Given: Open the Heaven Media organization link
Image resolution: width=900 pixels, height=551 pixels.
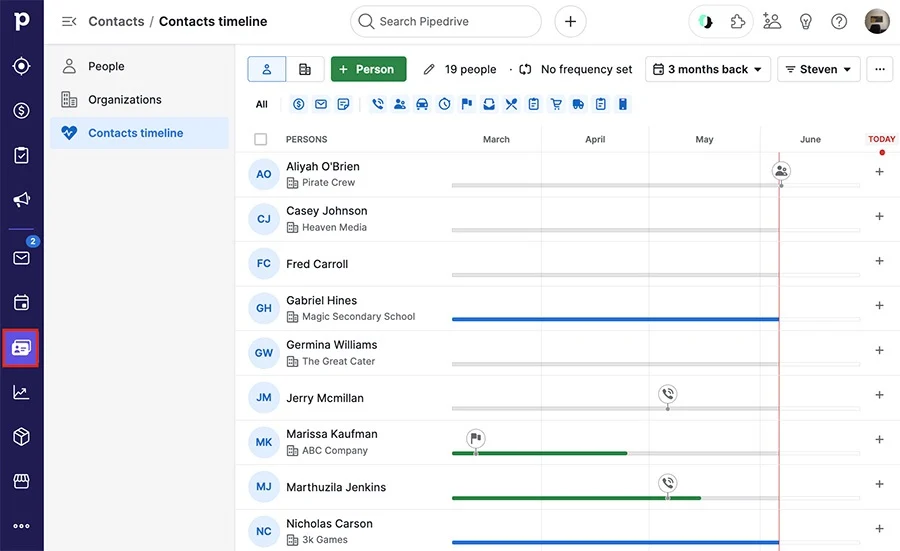Looking at the screenshot, I should tap(334, 227).
